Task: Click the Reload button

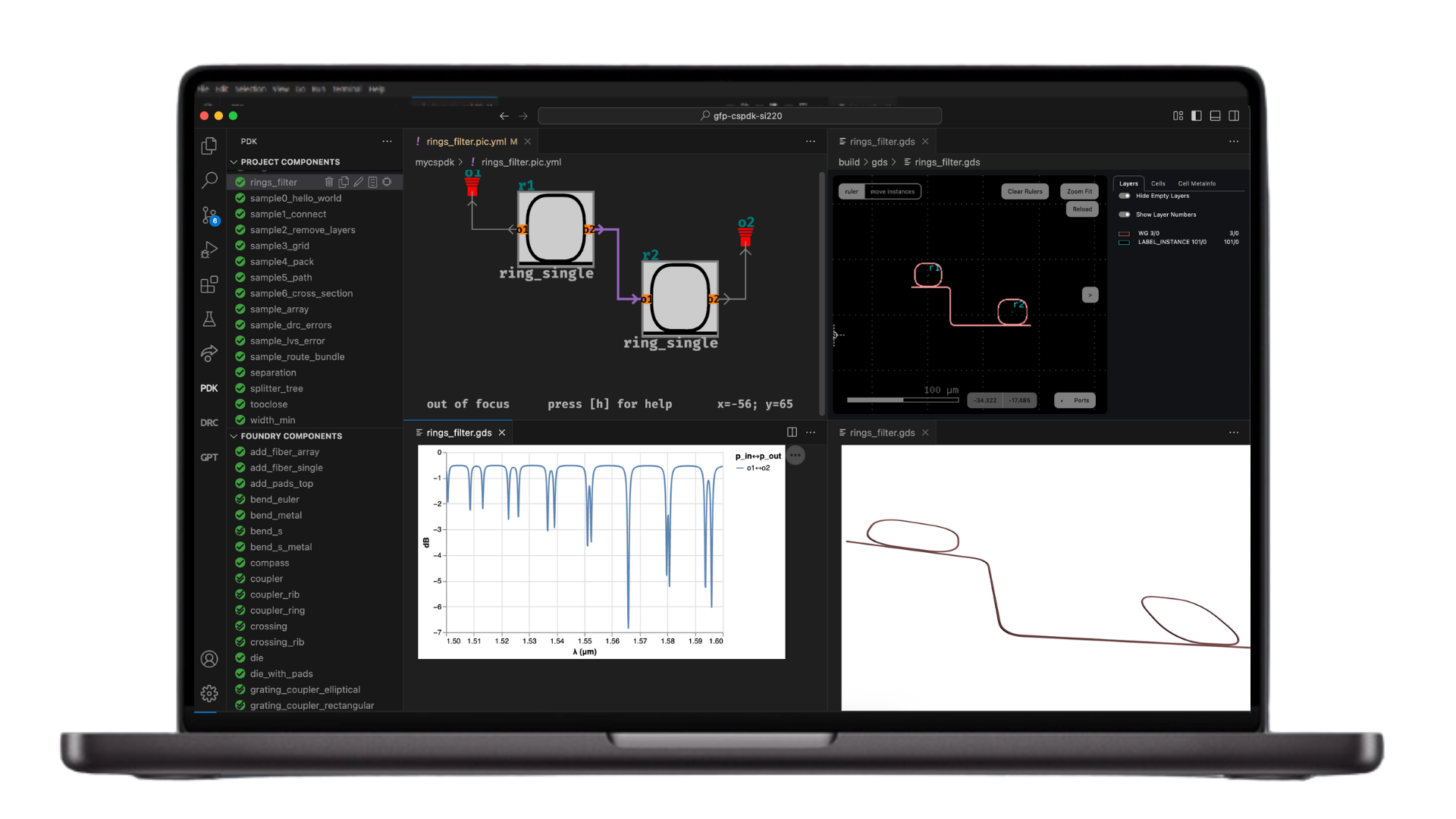Action: pyautogui.click(x=1082, y=209)
